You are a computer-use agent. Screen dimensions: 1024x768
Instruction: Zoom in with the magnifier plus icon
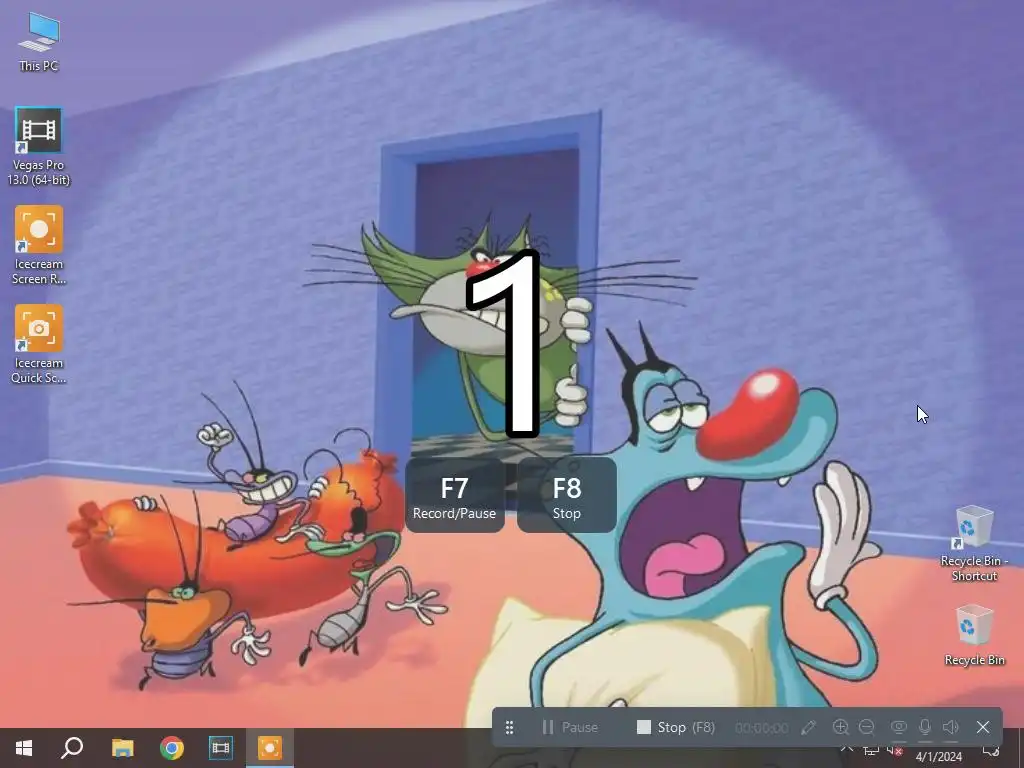coord(840,727)
